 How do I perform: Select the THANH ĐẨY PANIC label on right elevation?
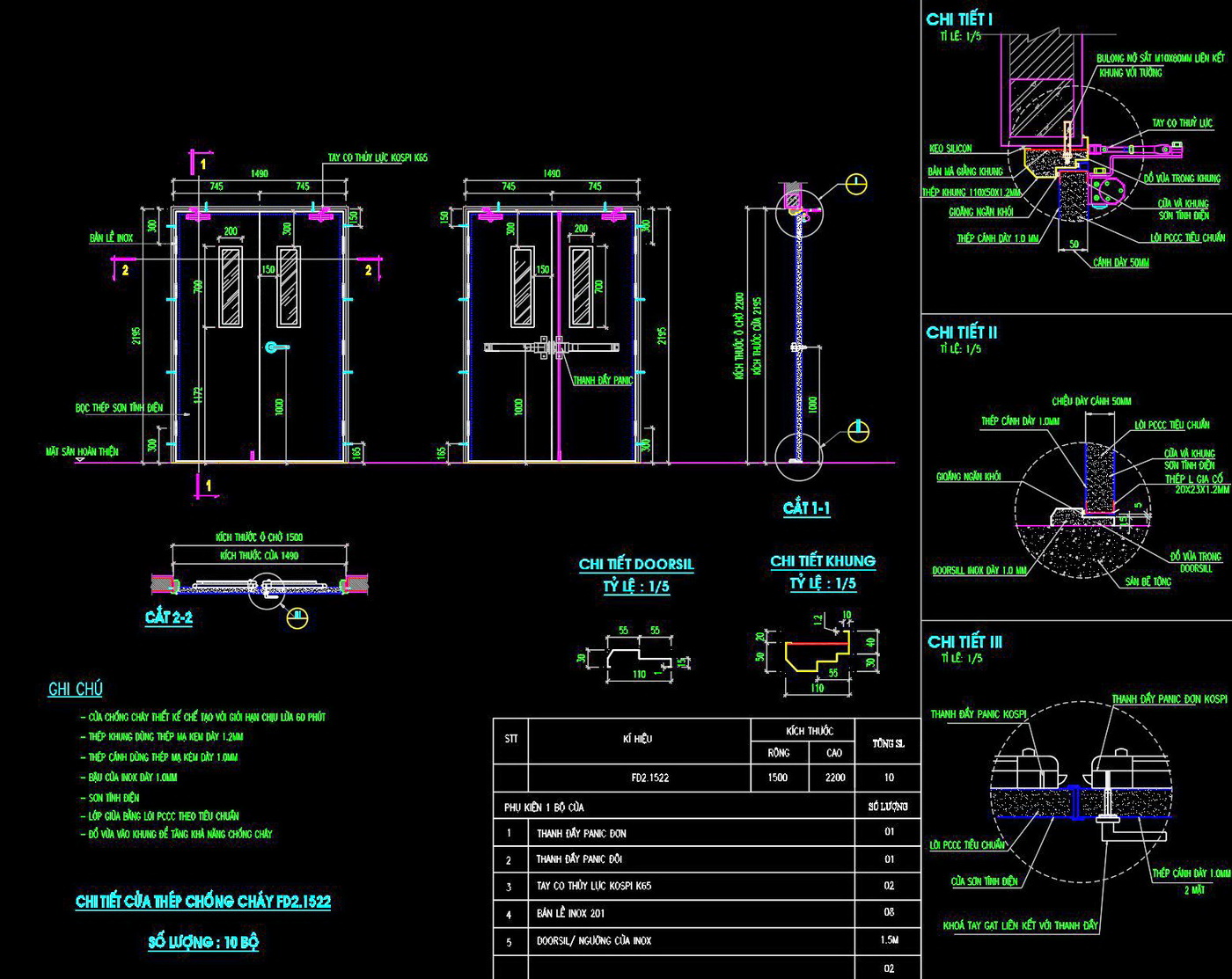pyautogui.click(x=603, y=381)
